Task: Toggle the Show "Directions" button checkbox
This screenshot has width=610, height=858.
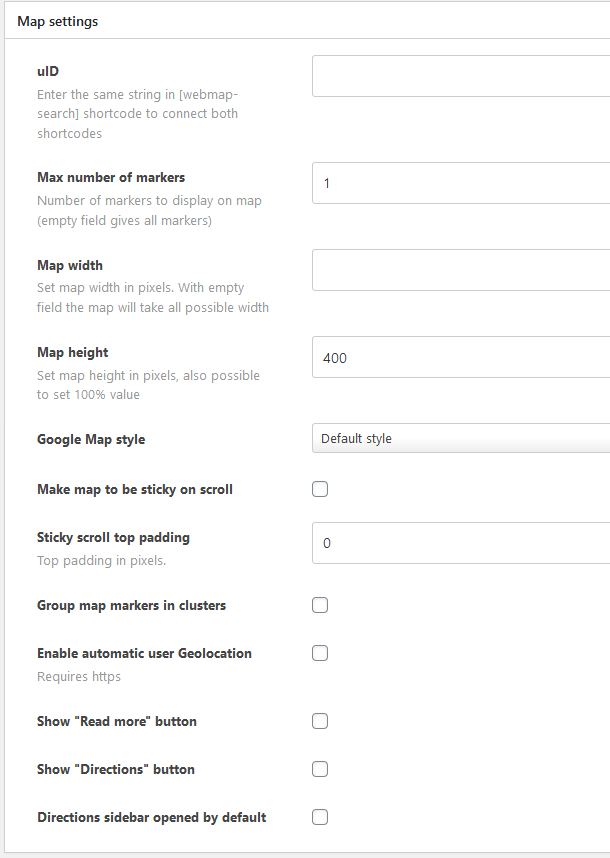Action: (320, 769)
